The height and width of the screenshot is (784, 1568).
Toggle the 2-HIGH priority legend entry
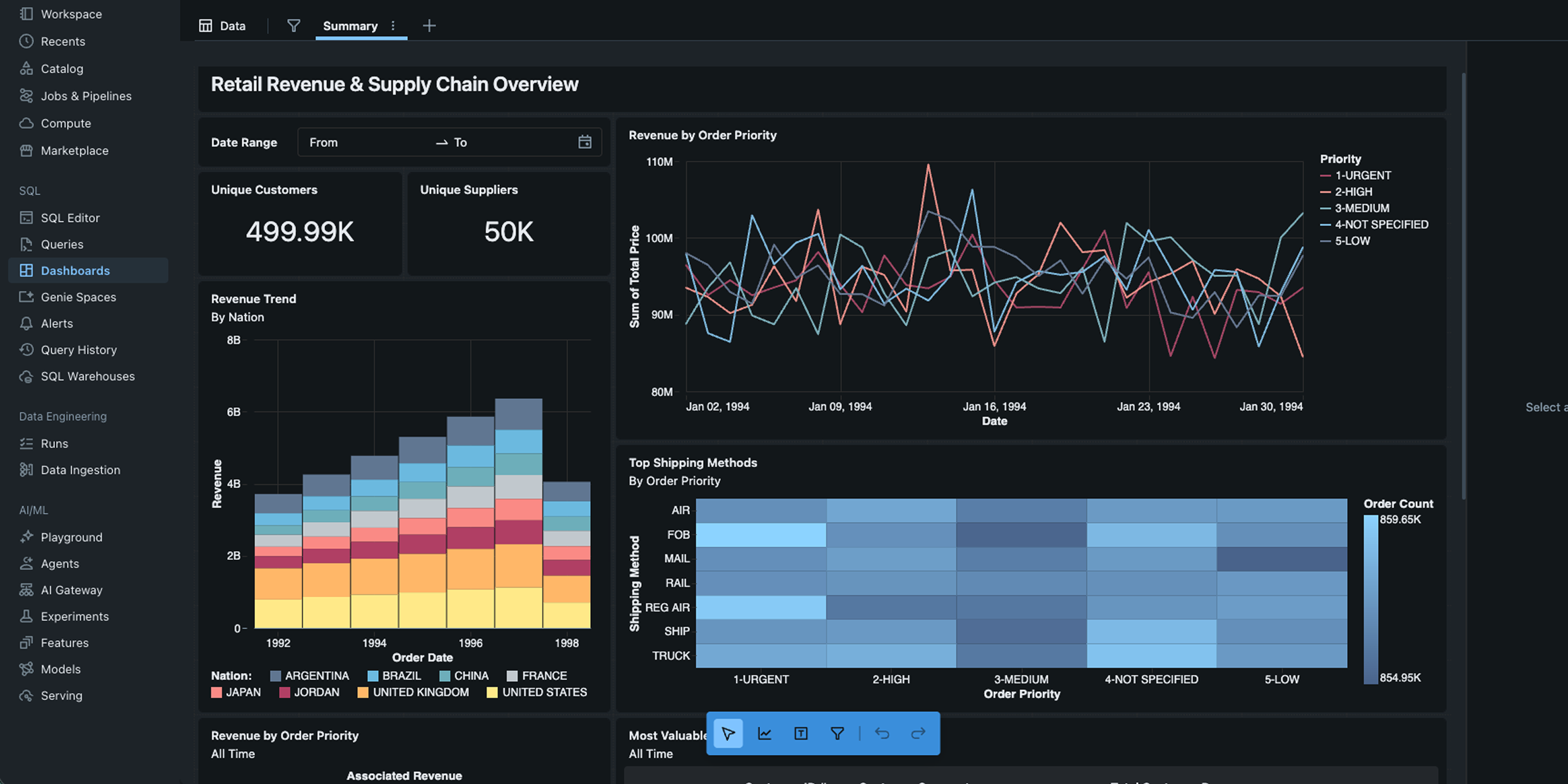(1346, 192)
